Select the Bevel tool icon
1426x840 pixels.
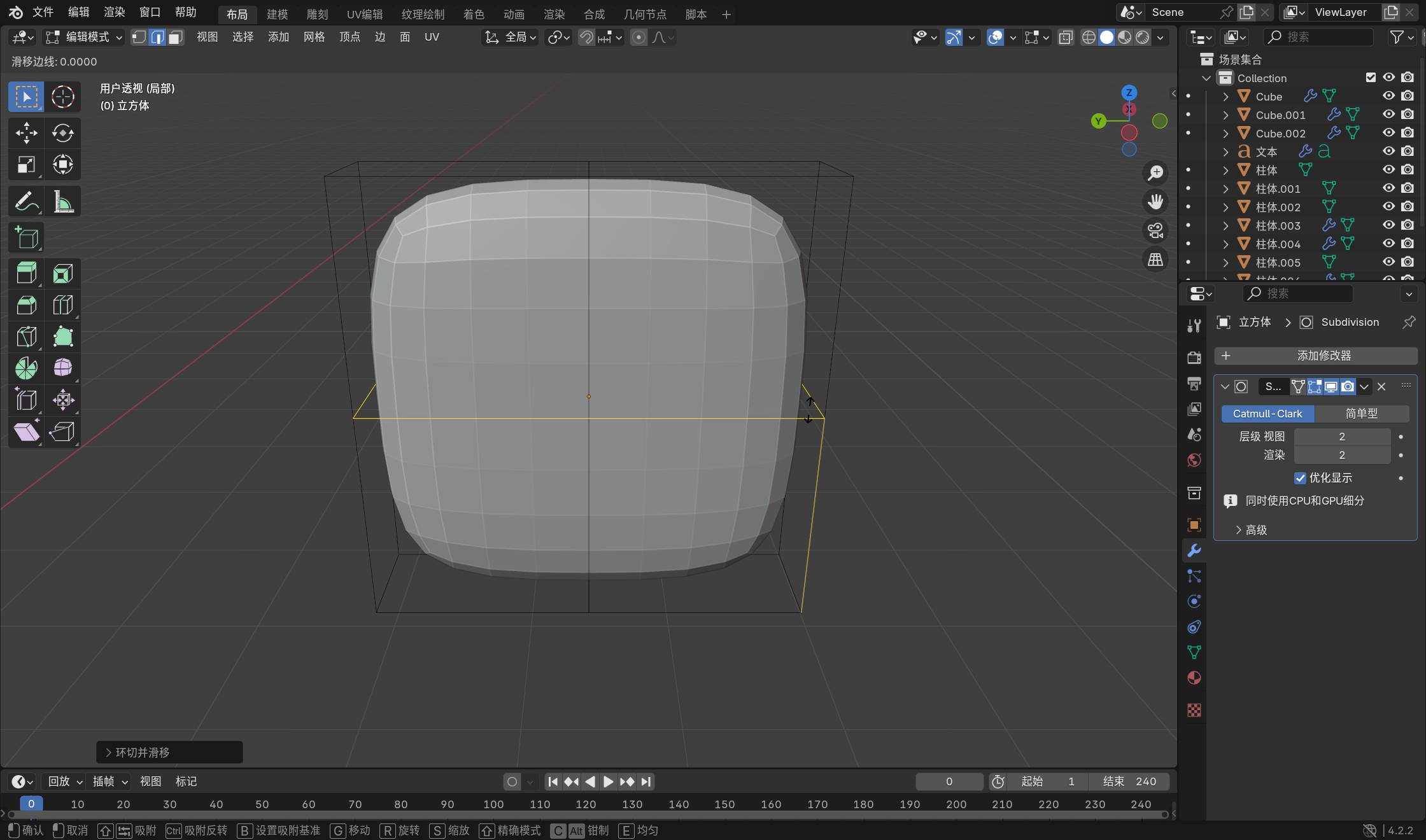tap(26, 305)
